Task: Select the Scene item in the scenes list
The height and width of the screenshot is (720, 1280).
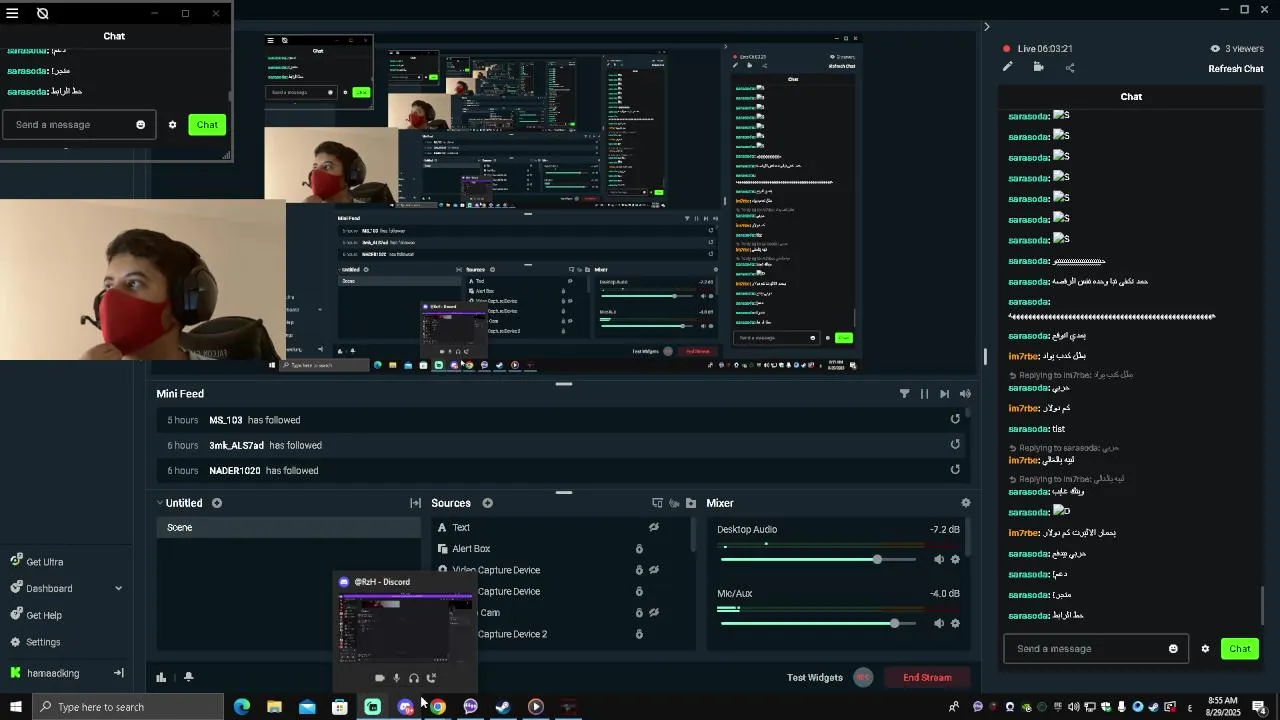Action: pyautogui.click(x=288, y=527)
